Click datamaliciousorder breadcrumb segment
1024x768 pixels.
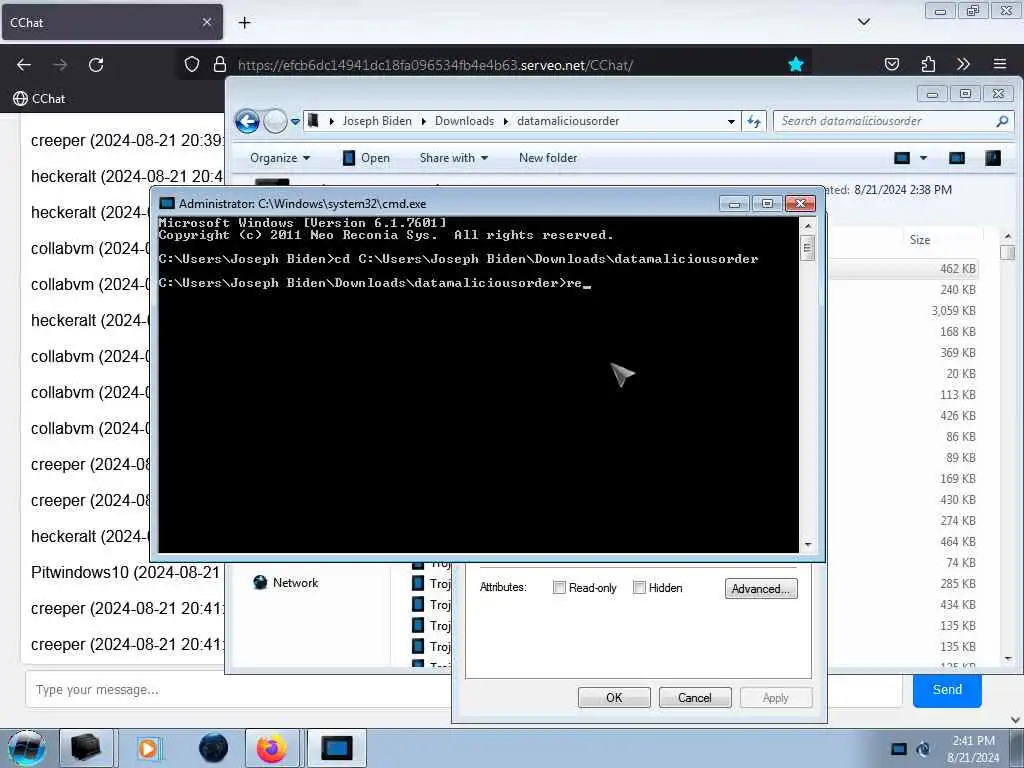click(568, 121)
